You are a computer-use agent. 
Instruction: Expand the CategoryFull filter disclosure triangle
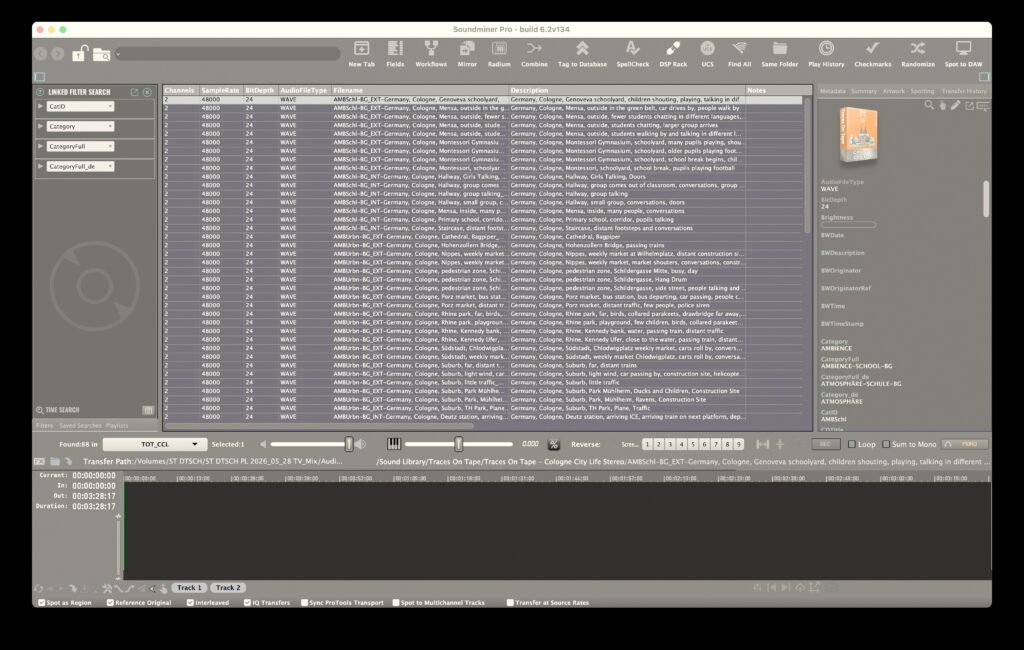pos(40,146)
